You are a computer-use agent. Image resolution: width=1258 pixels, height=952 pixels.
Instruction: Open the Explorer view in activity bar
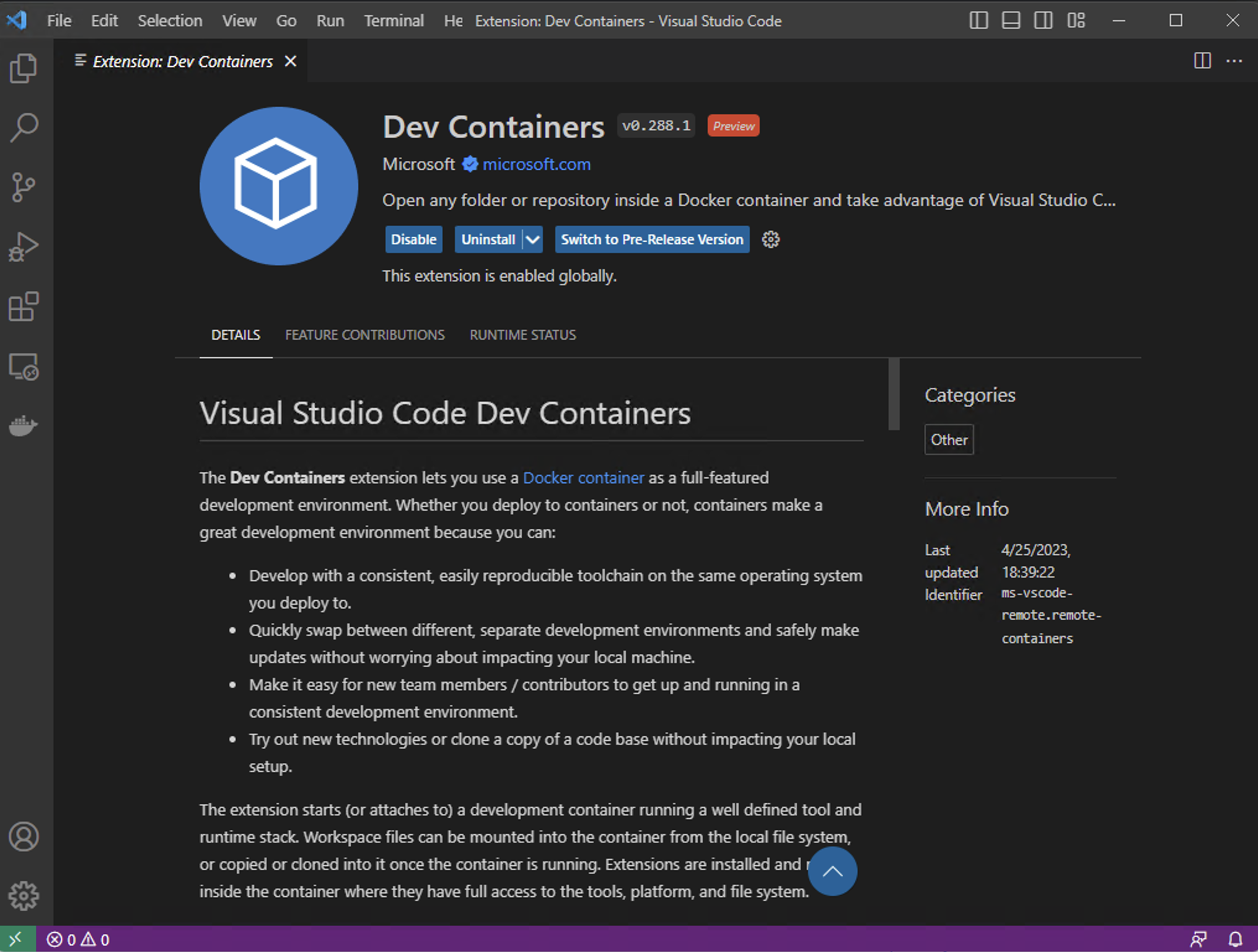24,68
